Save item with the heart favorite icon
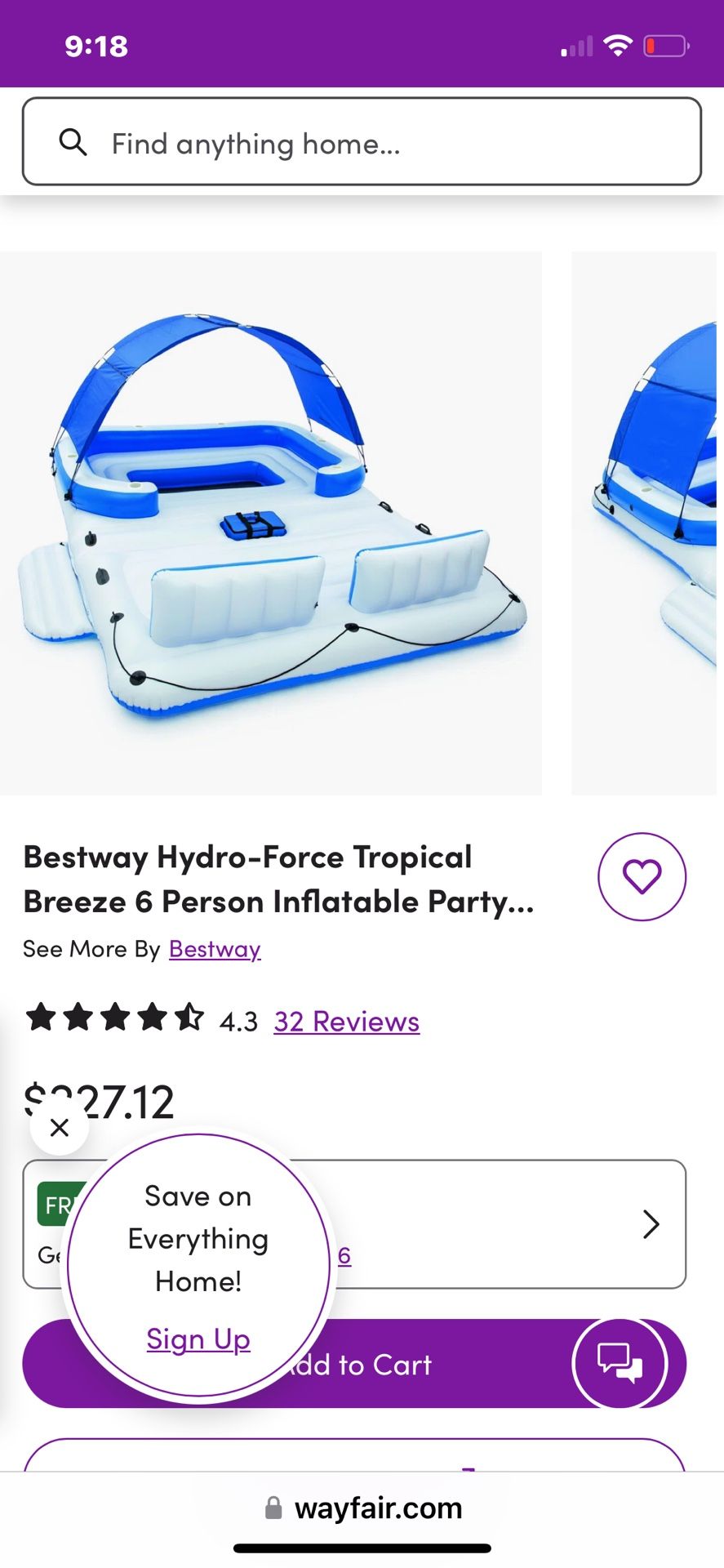The height and width of the screenshot is (1568, 724). coord(642,877)
